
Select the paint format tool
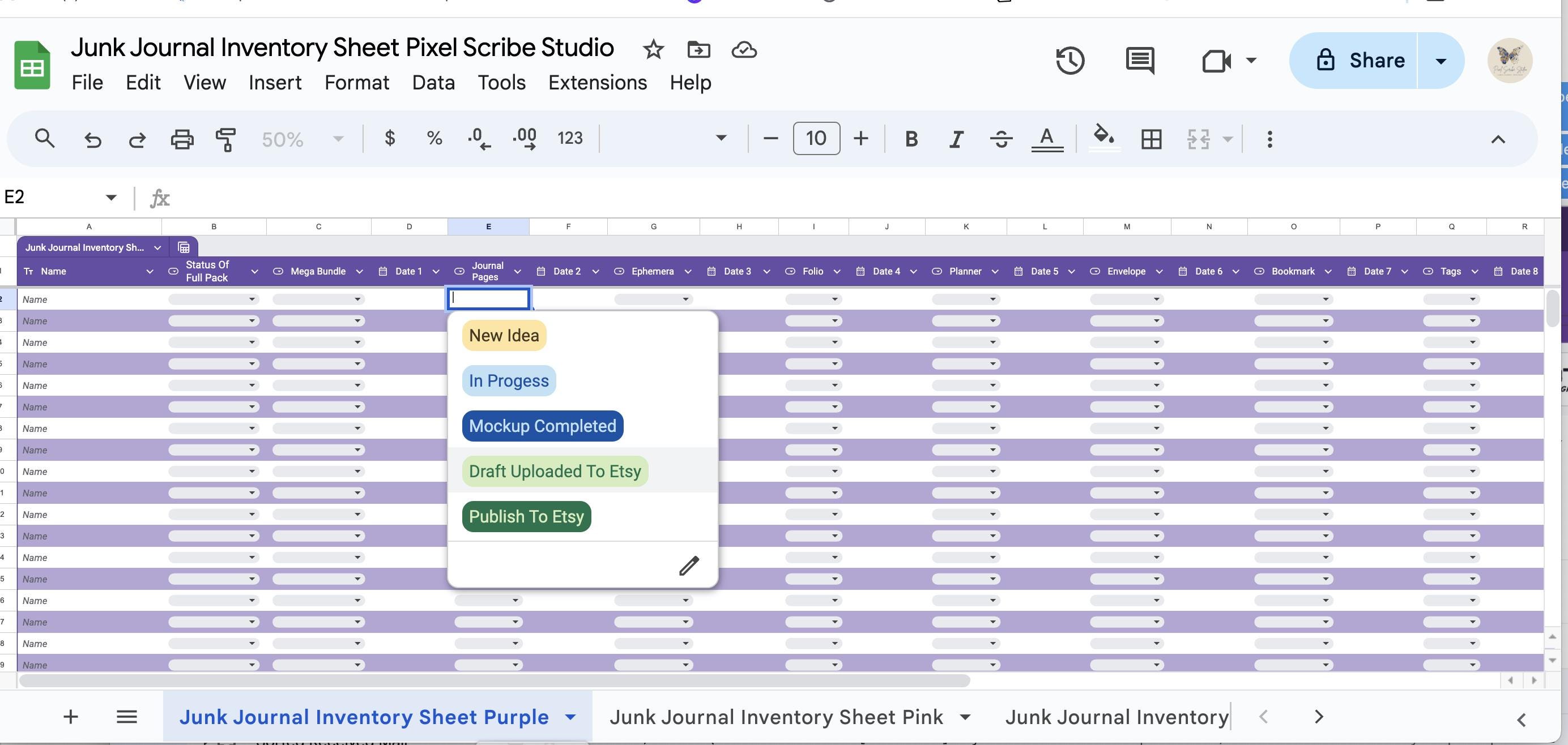point(225,139)
